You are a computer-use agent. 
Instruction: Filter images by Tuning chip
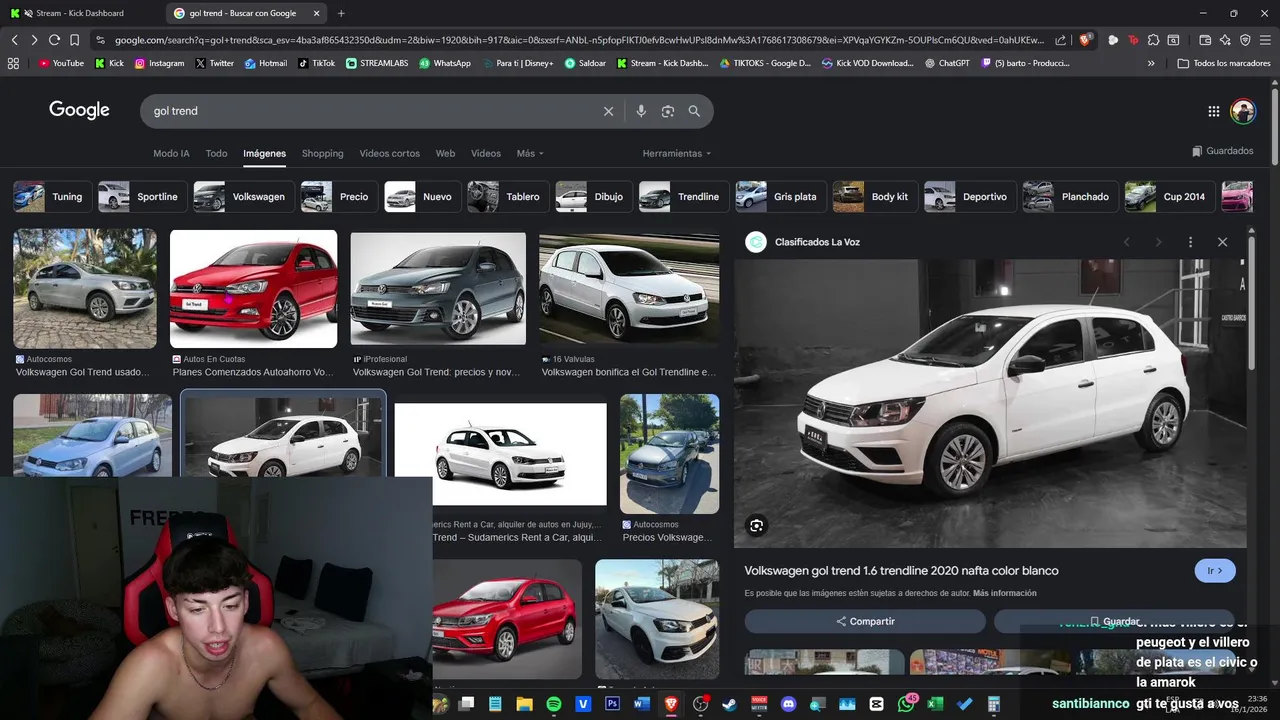(x=52, y=197)
